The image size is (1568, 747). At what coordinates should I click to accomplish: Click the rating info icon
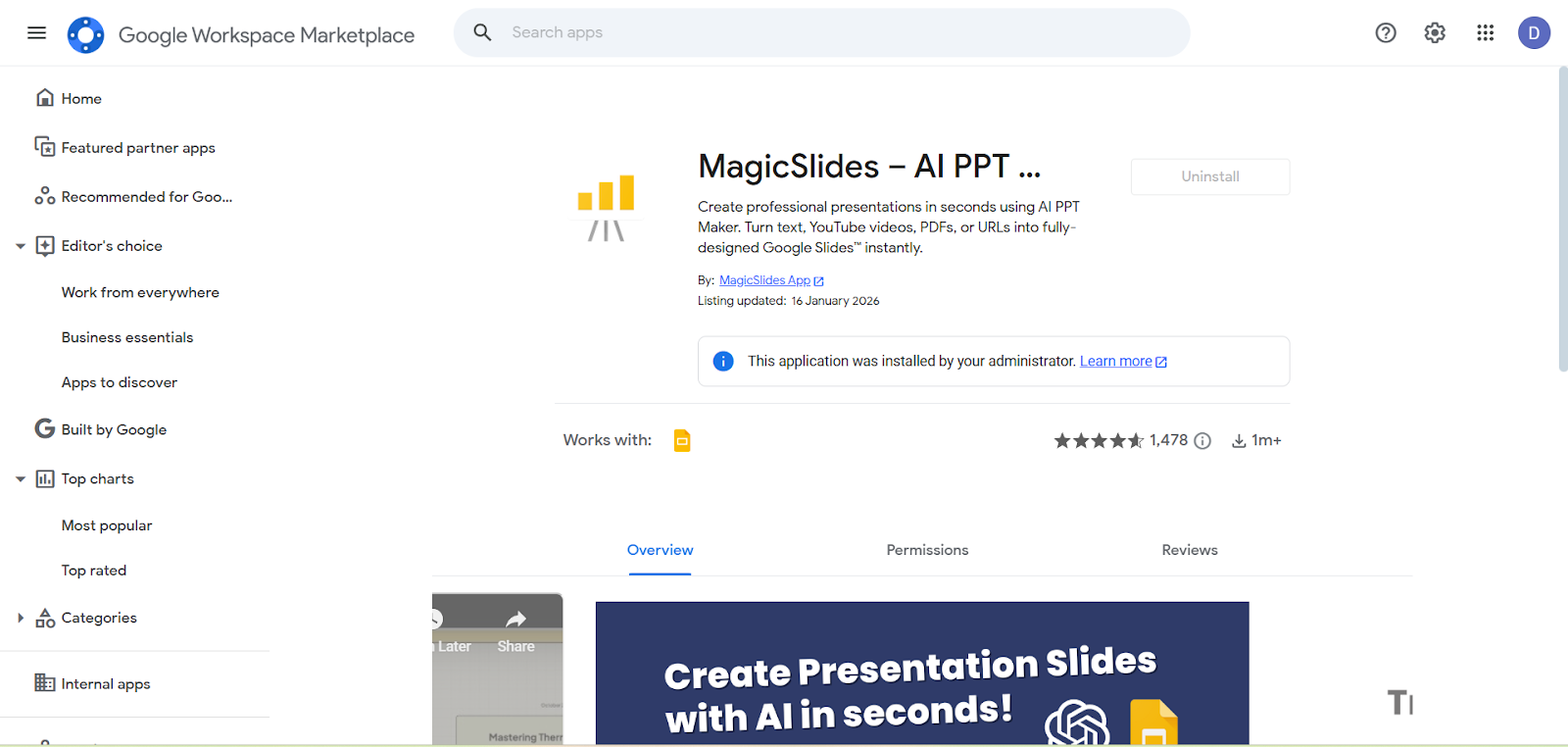1202,441
